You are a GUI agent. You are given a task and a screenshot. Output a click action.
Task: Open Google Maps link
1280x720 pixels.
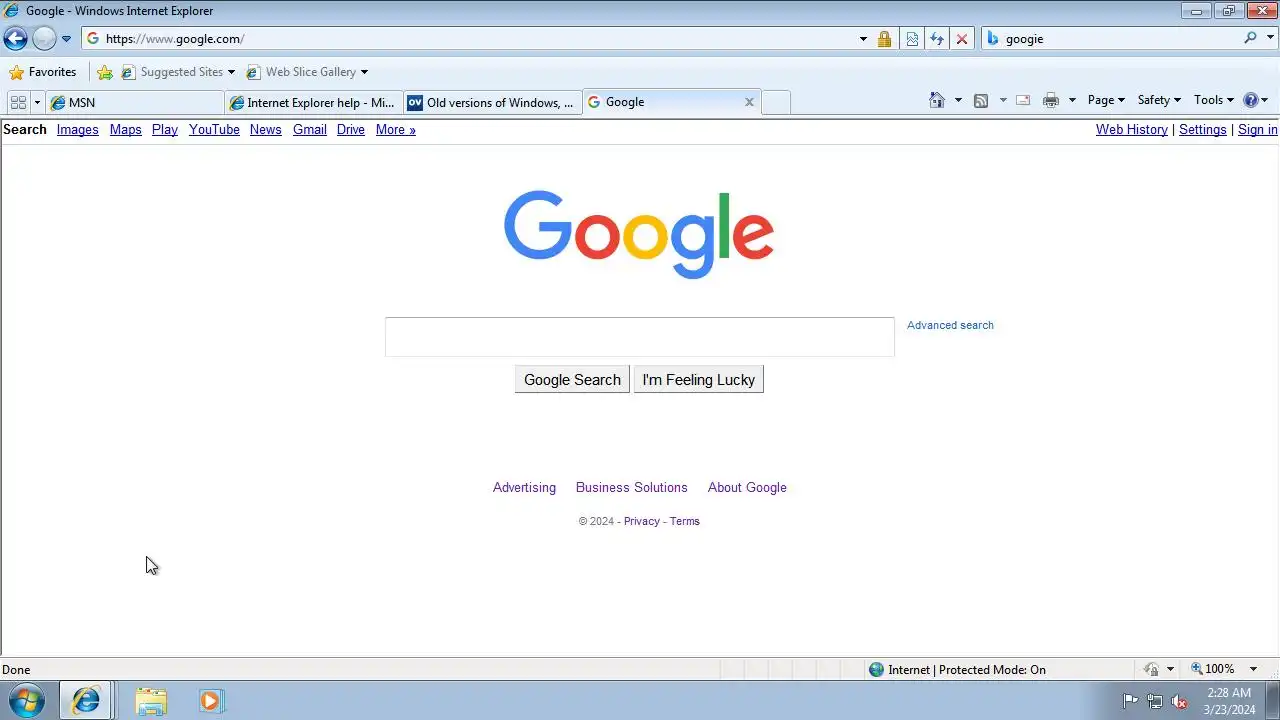125,130
